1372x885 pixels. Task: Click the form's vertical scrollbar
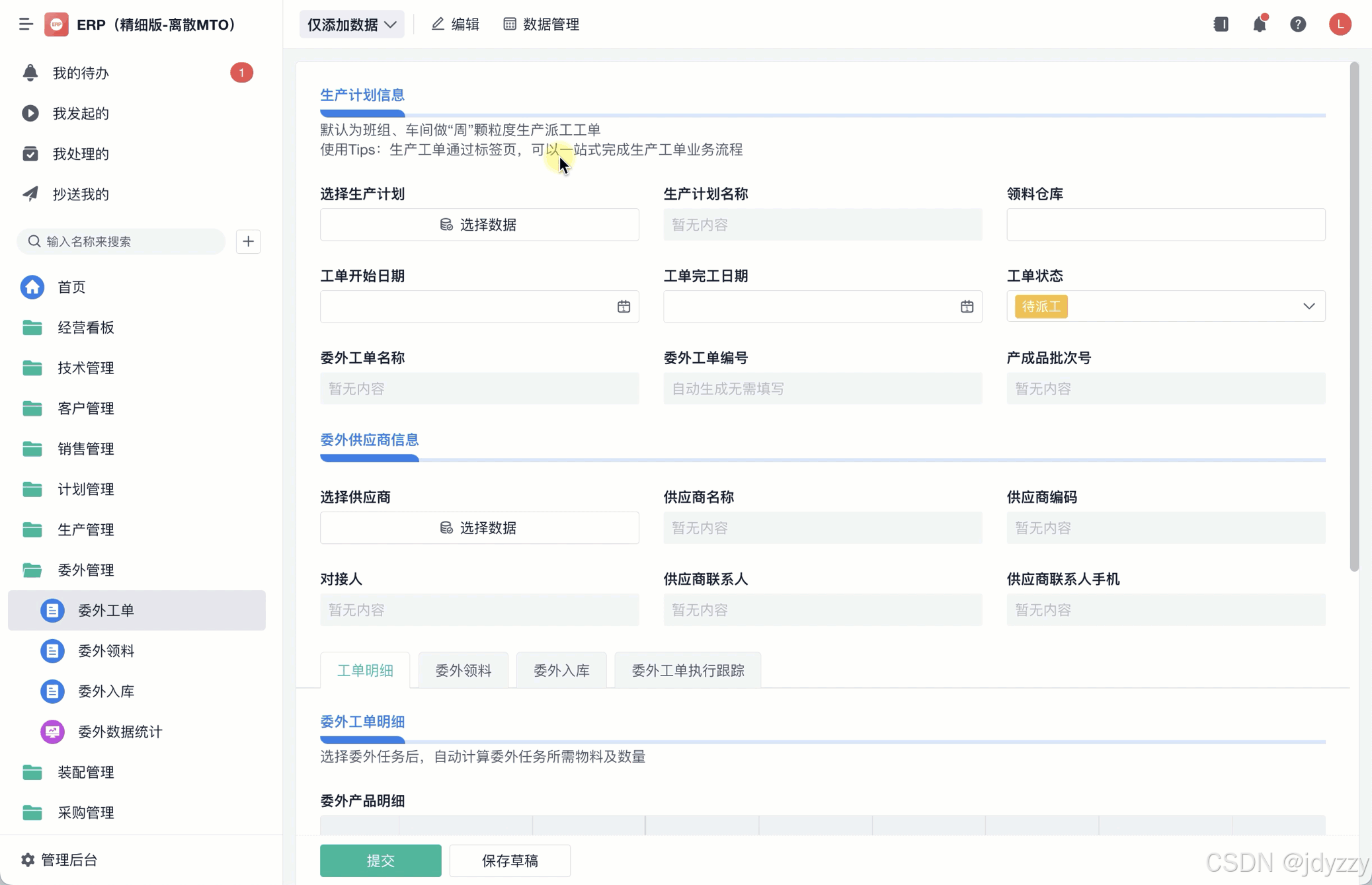1353,317
